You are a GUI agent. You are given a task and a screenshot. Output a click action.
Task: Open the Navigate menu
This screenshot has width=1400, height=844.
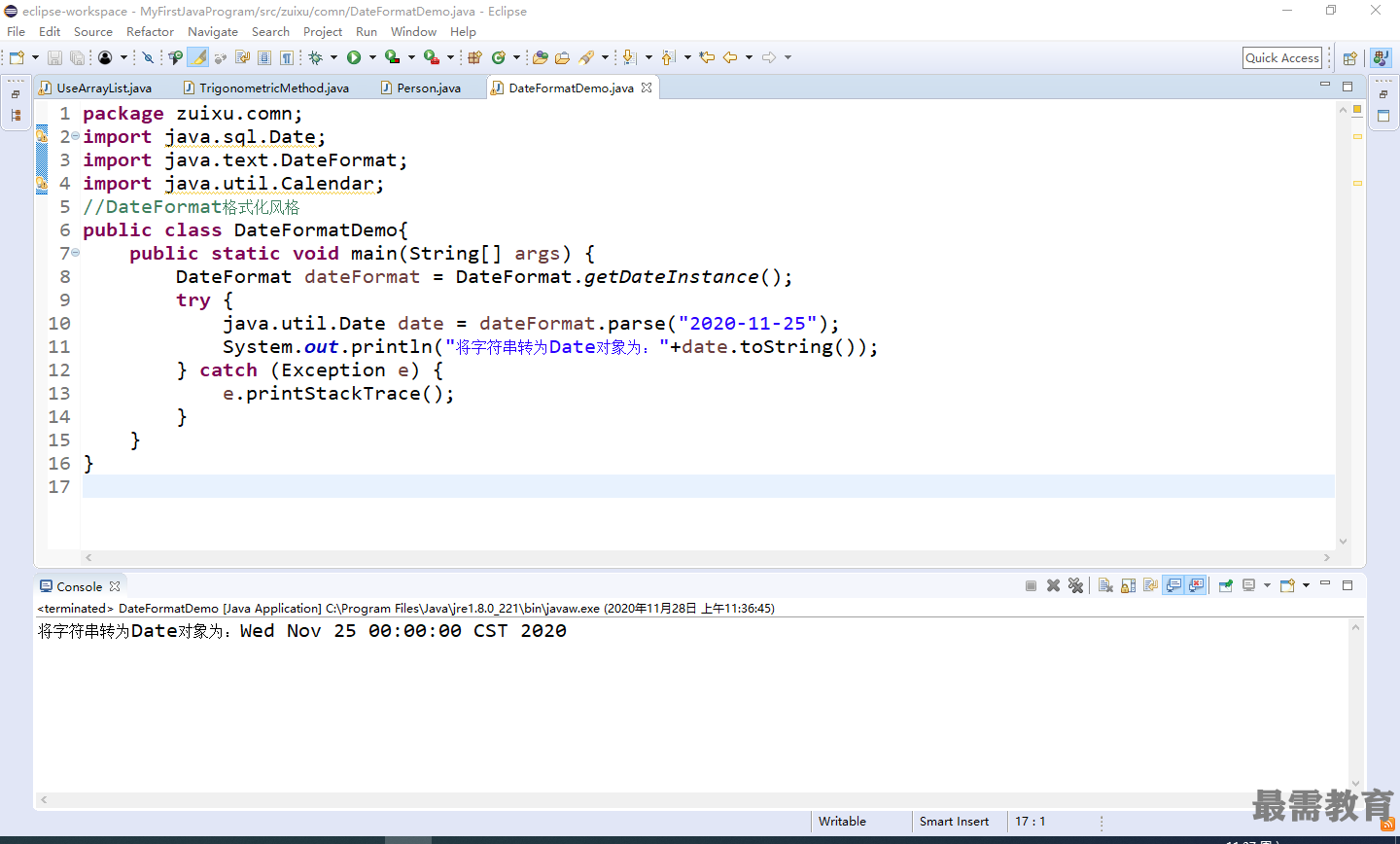213,31
